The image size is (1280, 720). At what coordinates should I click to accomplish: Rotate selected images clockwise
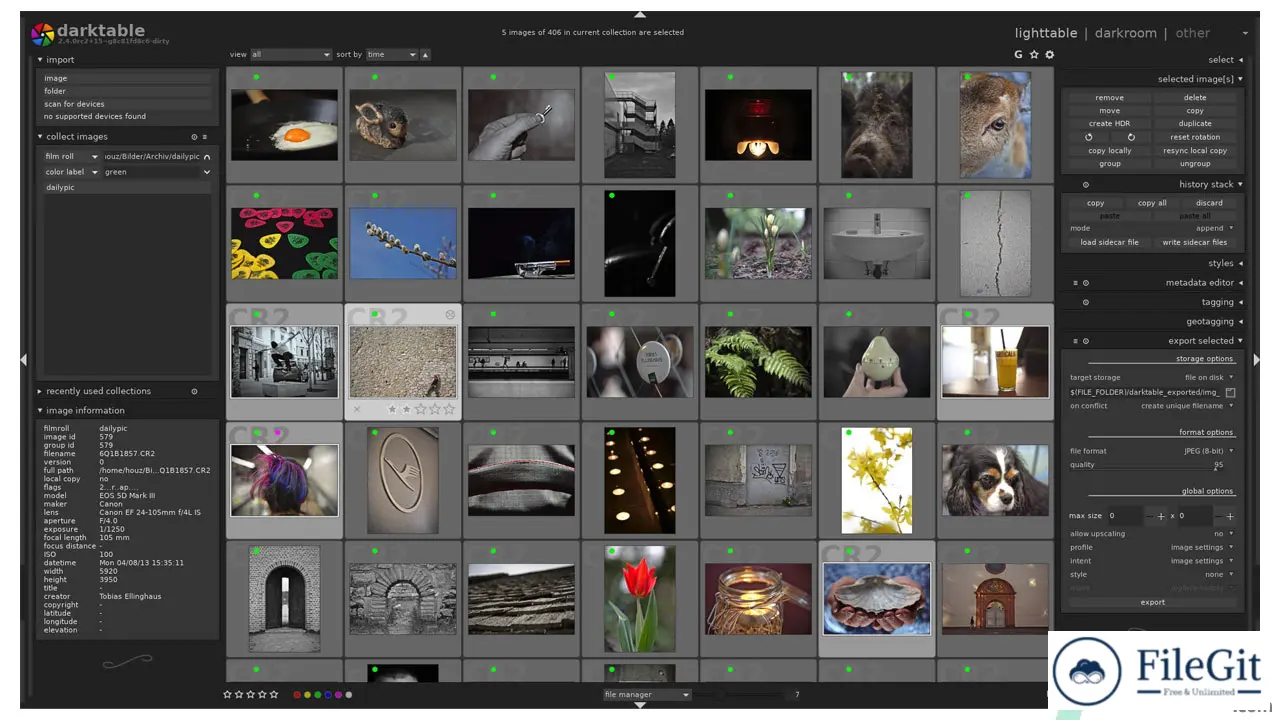[1131, 137]
